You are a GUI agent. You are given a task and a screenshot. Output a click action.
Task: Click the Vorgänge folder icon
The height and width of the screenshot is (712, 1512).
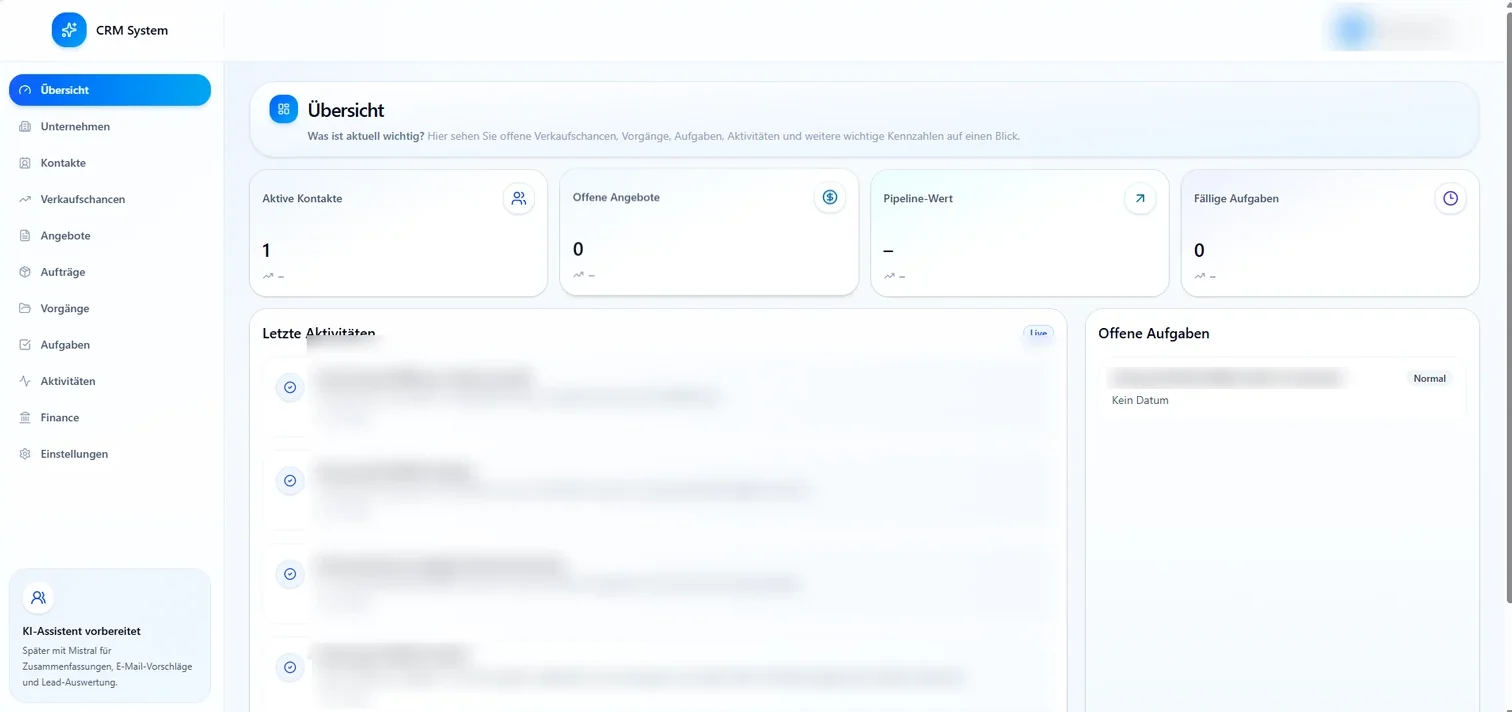[25, 308]
